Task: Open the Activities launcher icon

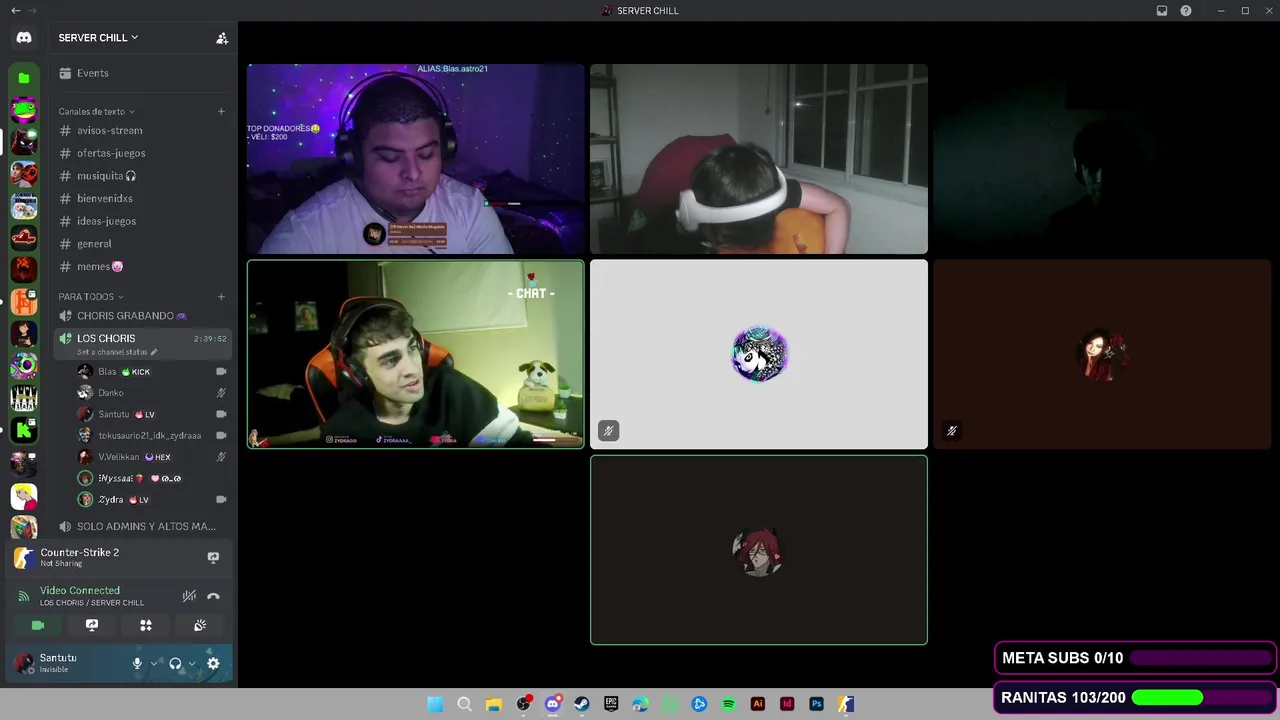Action: click(146, 625)
